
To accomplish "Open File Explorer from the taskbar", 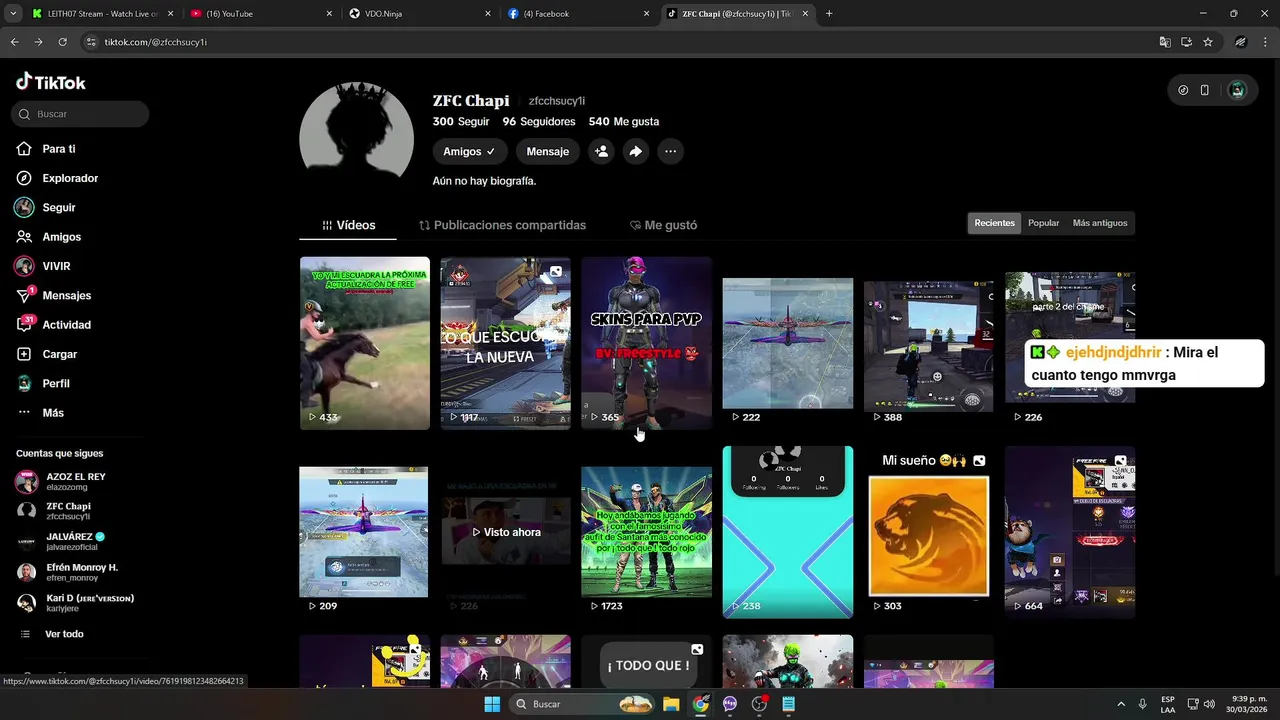I will [671, 704].
